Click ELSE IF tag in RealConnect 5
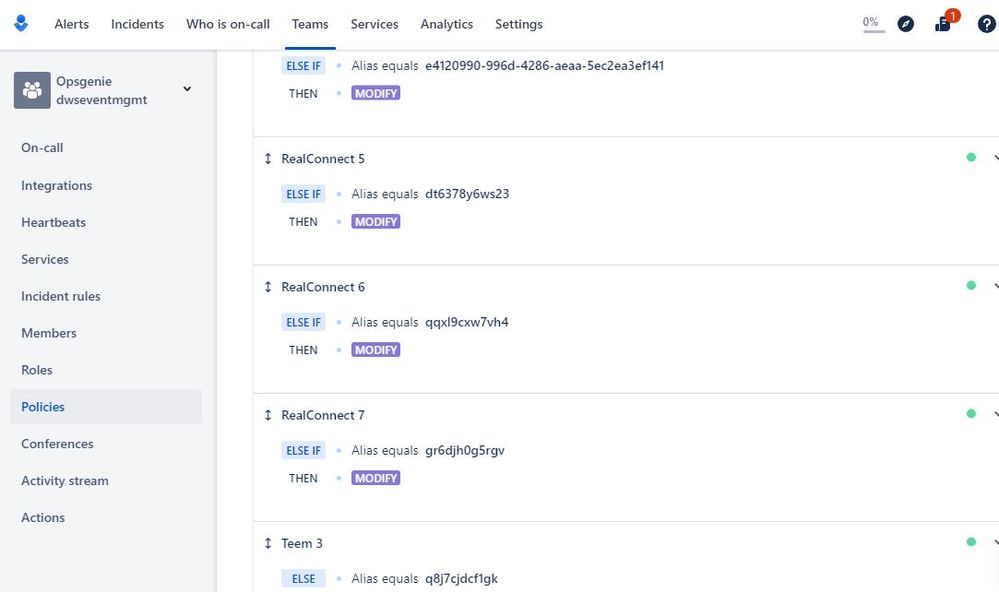Screen dimensions: 999x592 [303, 194]
